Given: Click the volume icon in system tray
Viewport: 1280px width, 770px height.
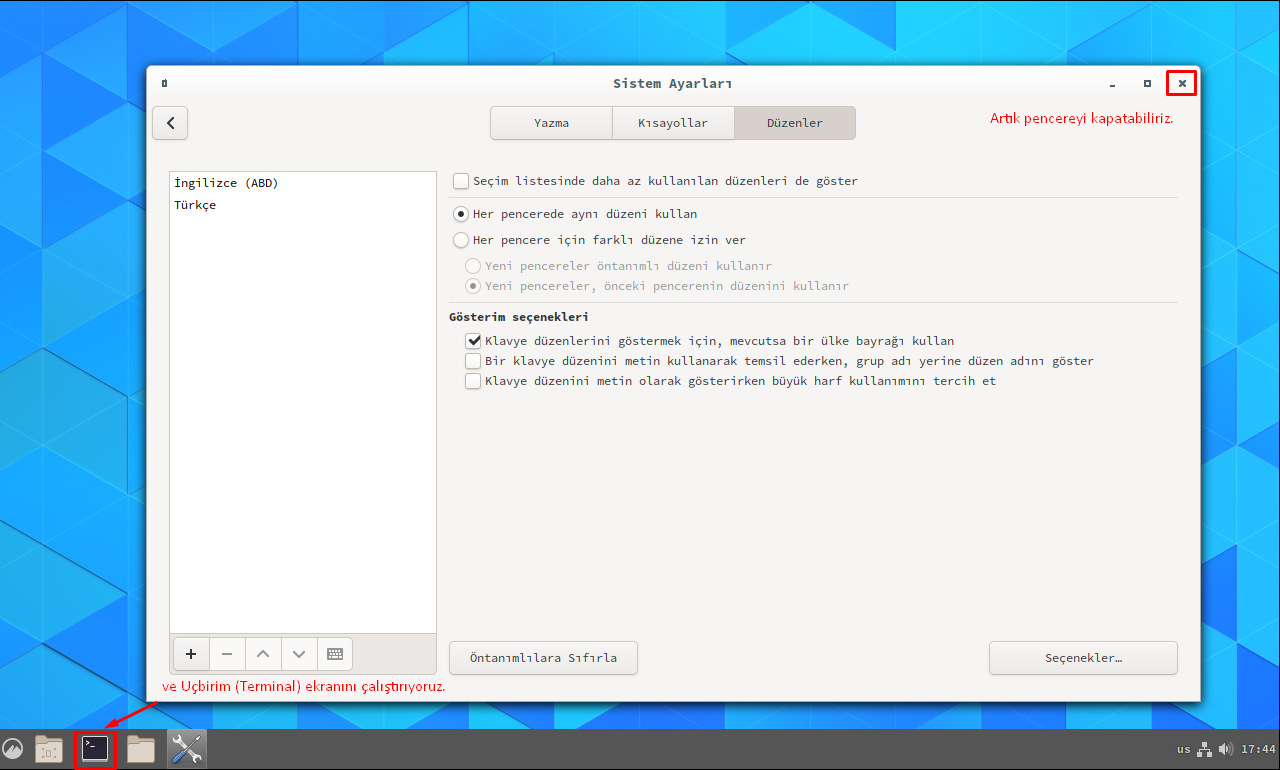Looking at the screenshot, I should 1225,748.
